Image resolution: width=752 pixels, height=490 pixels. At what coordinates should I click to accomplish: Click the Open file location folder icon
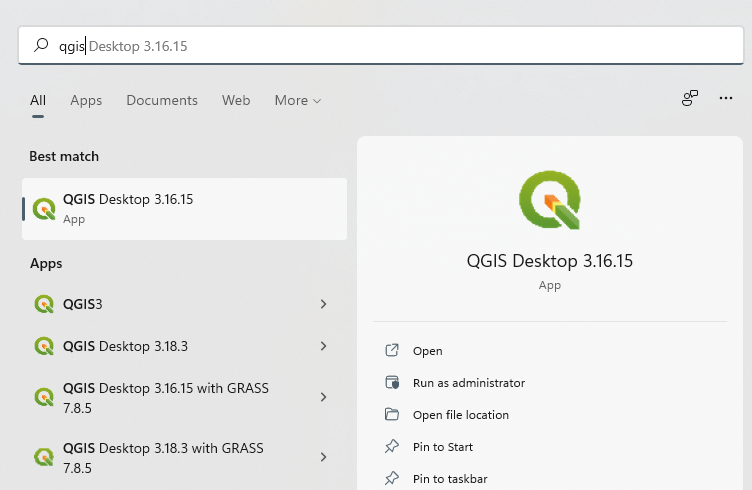(x=392, y=414)
